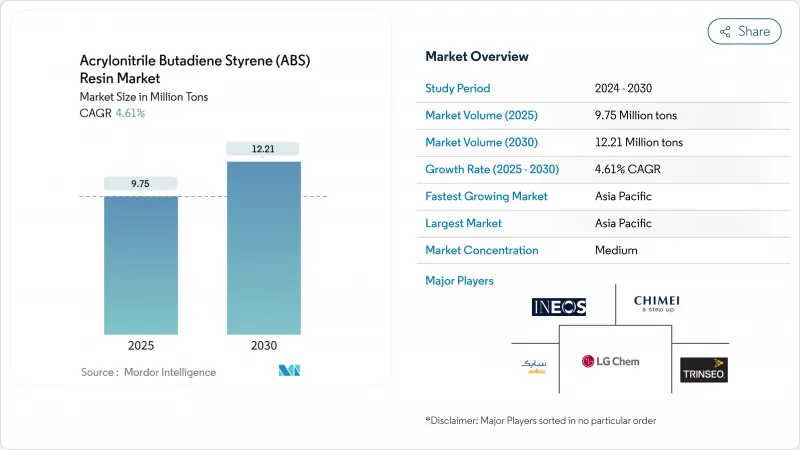The image size is (800, 450).
Task: Click the Market Overview heading
Action: pyautogui.click(x=477, y=56)
